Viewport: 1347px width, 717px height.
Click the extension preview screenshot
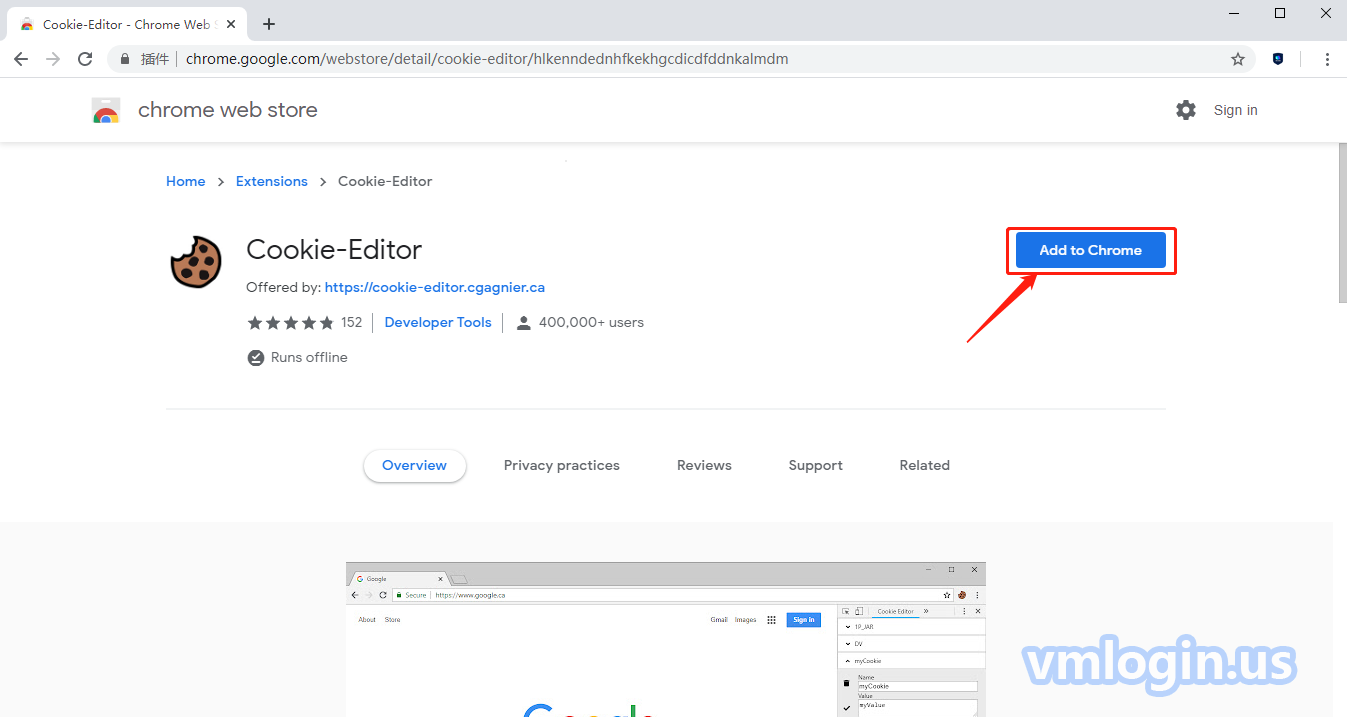tap(665, 640)
